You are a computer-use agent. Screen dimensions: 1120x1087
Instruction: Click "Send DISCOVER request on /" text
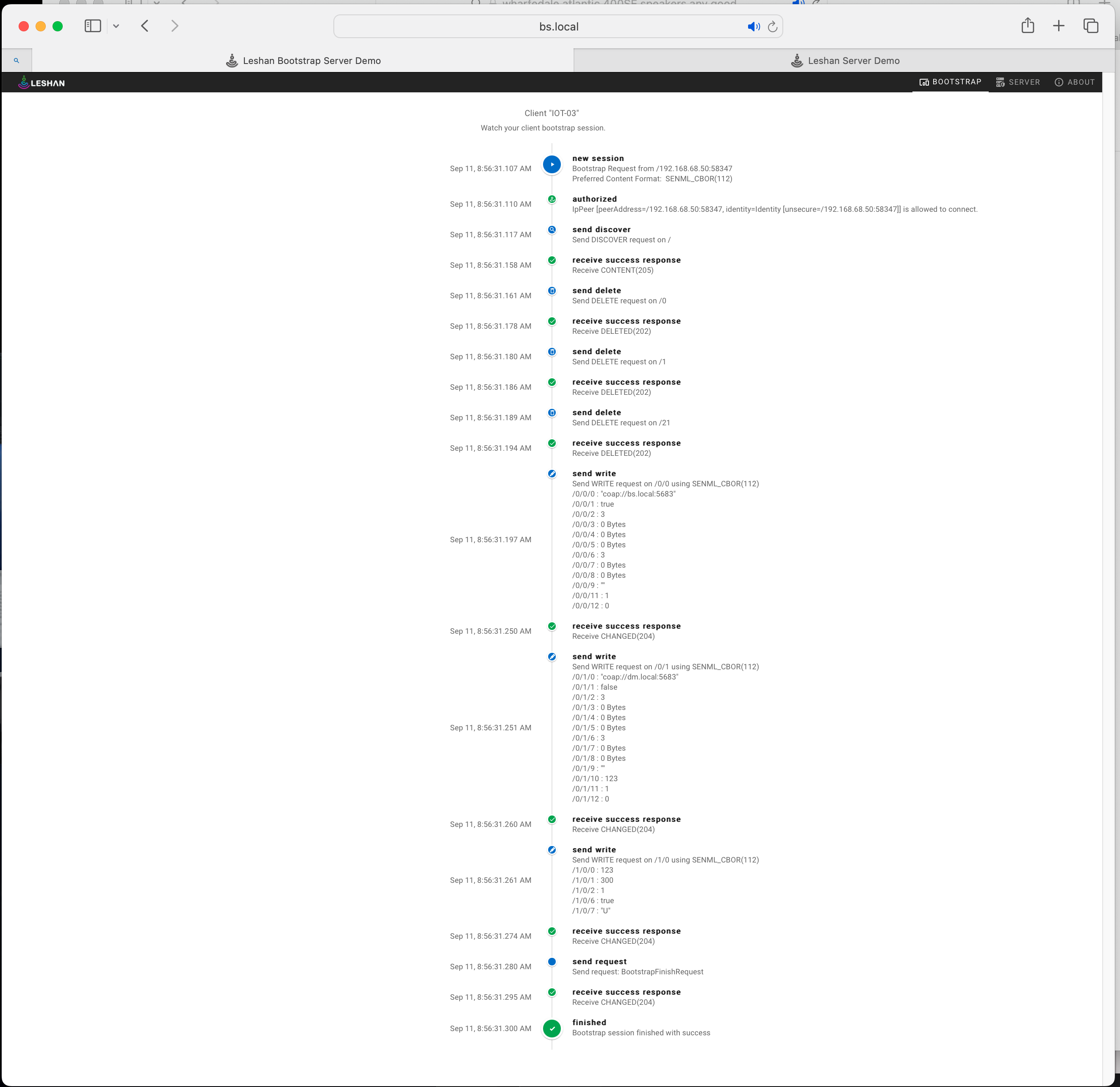pos(621,240)
